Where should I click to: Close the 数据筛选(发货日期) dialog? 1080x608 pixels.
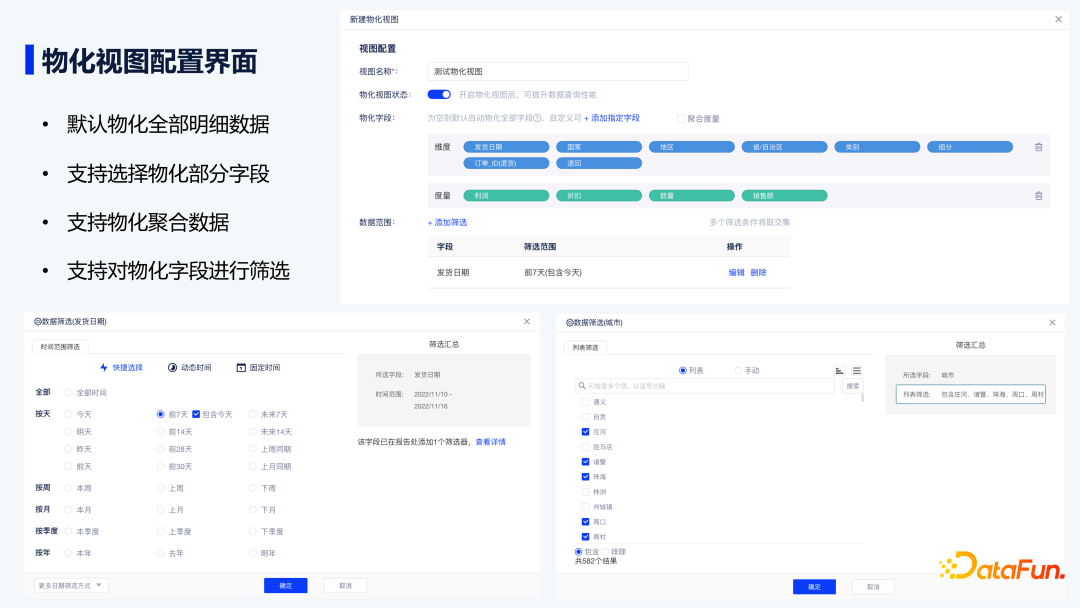[527, 322]
